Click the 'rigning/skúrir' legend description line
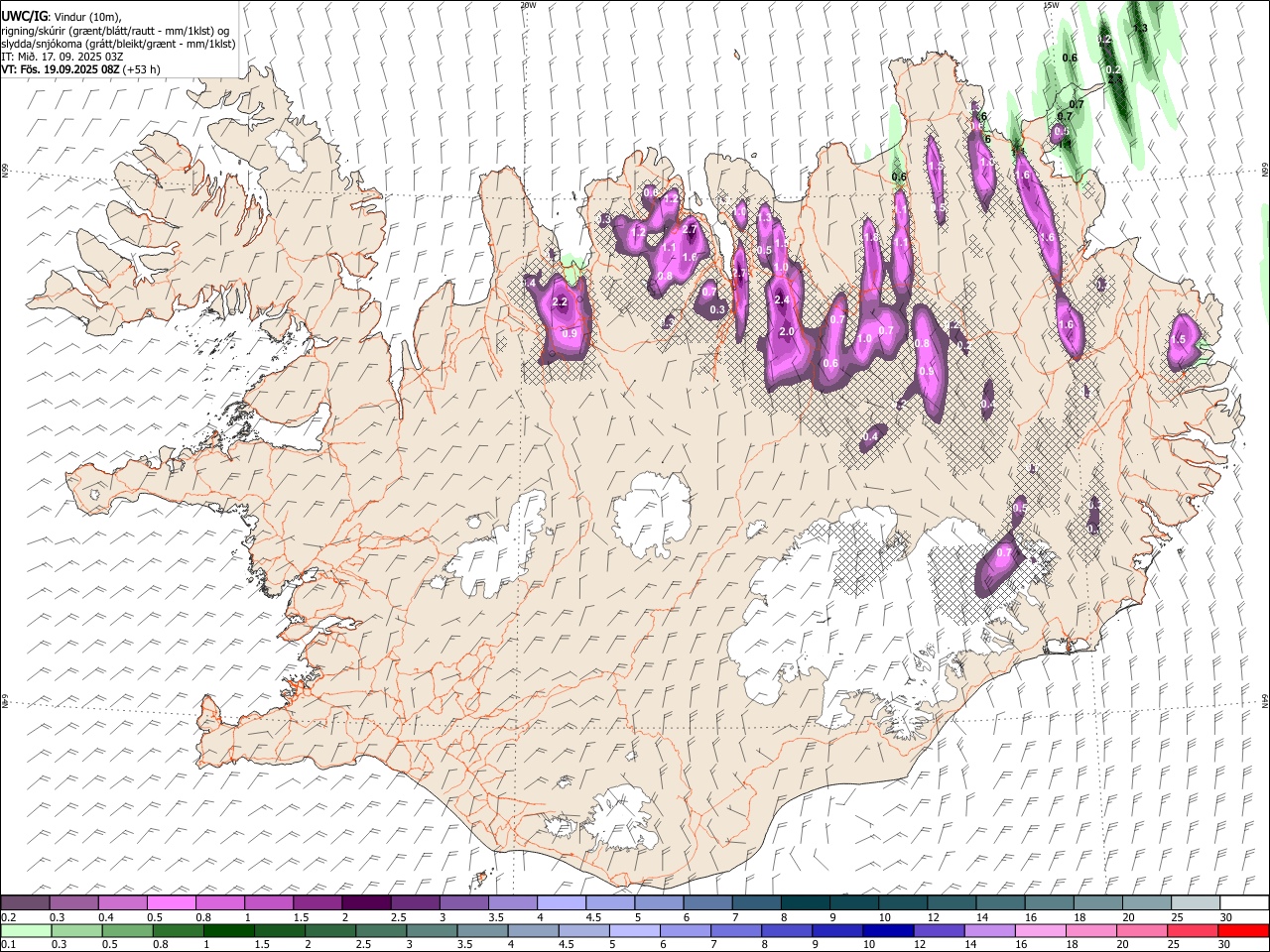The height and width of the screenshot is (952, 1270). (x=115, y=31)
